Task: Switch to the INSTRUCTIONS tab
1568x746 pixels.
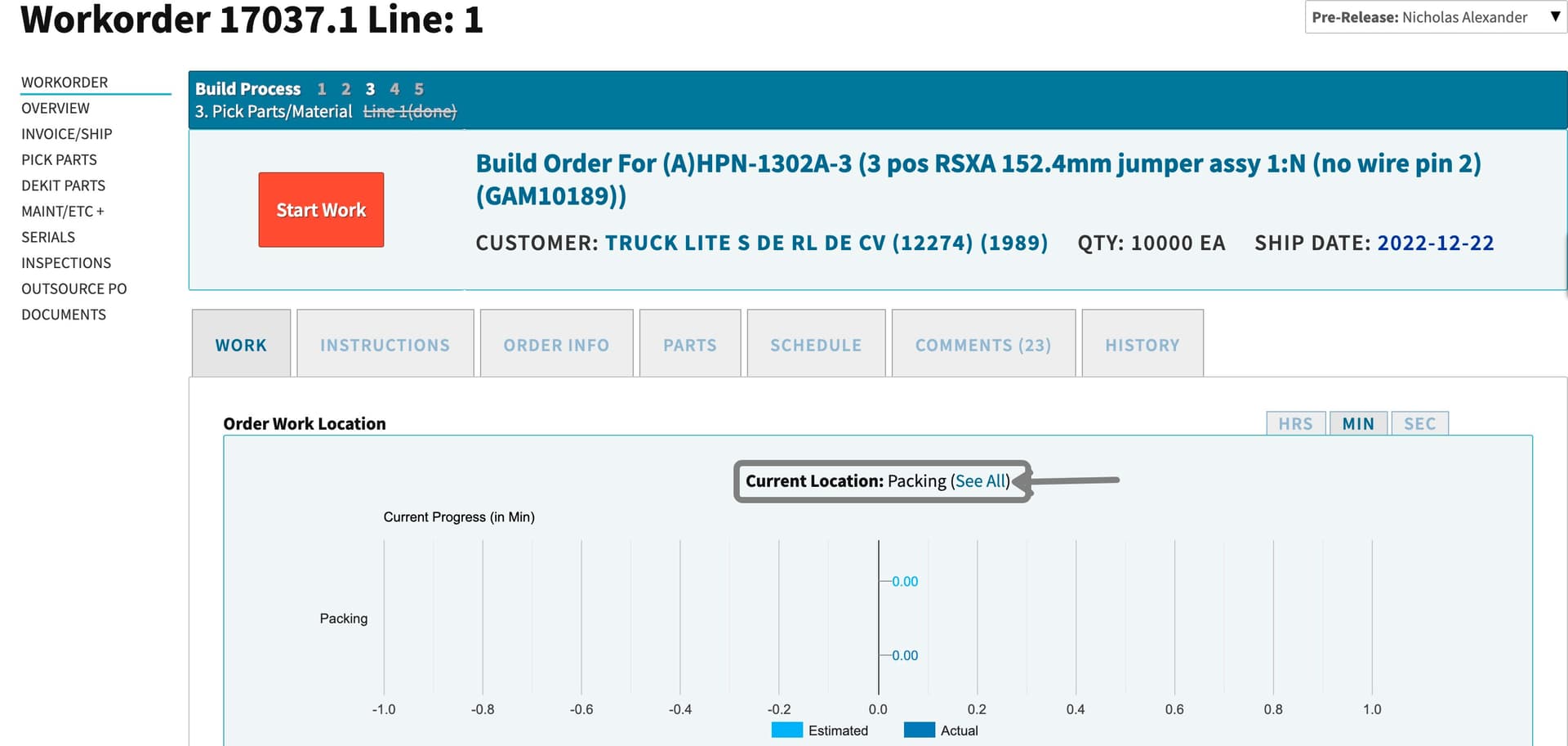Action: point(385,344)
